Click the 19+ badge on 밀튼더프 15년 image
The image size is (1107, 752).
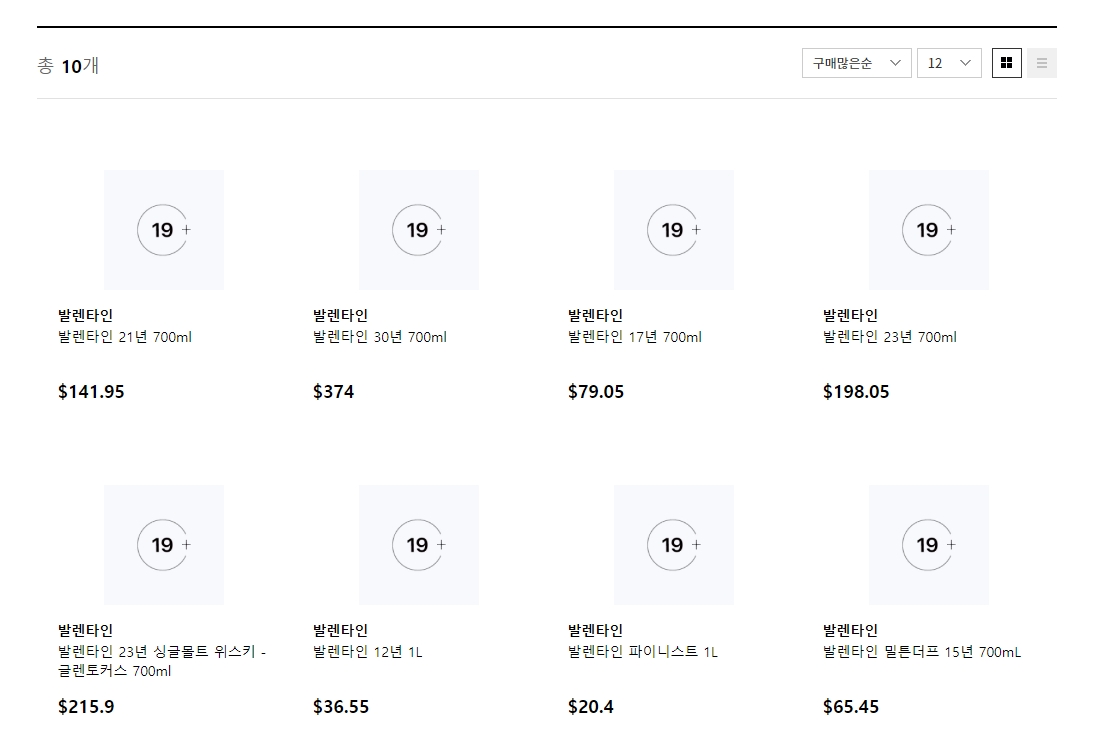pyautogui.click(x=928, y=545)
